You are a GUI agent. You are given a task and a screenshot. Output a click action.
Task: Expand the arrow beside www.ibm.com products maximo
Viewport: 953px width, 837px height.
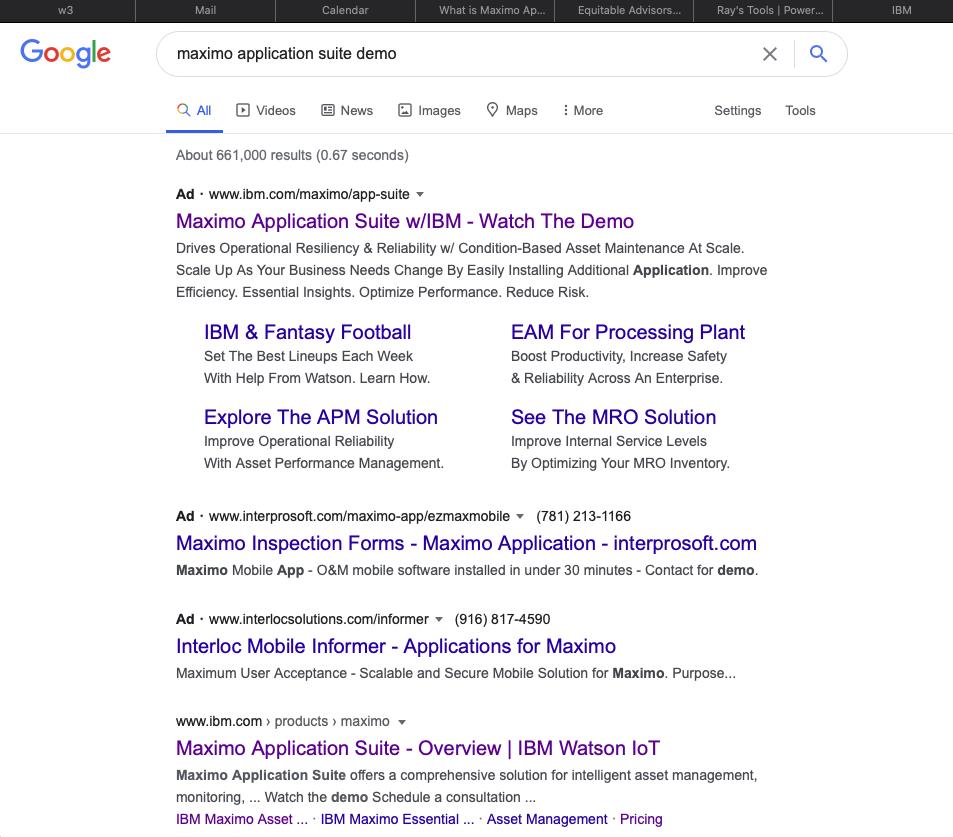click(x=401, y=721)
